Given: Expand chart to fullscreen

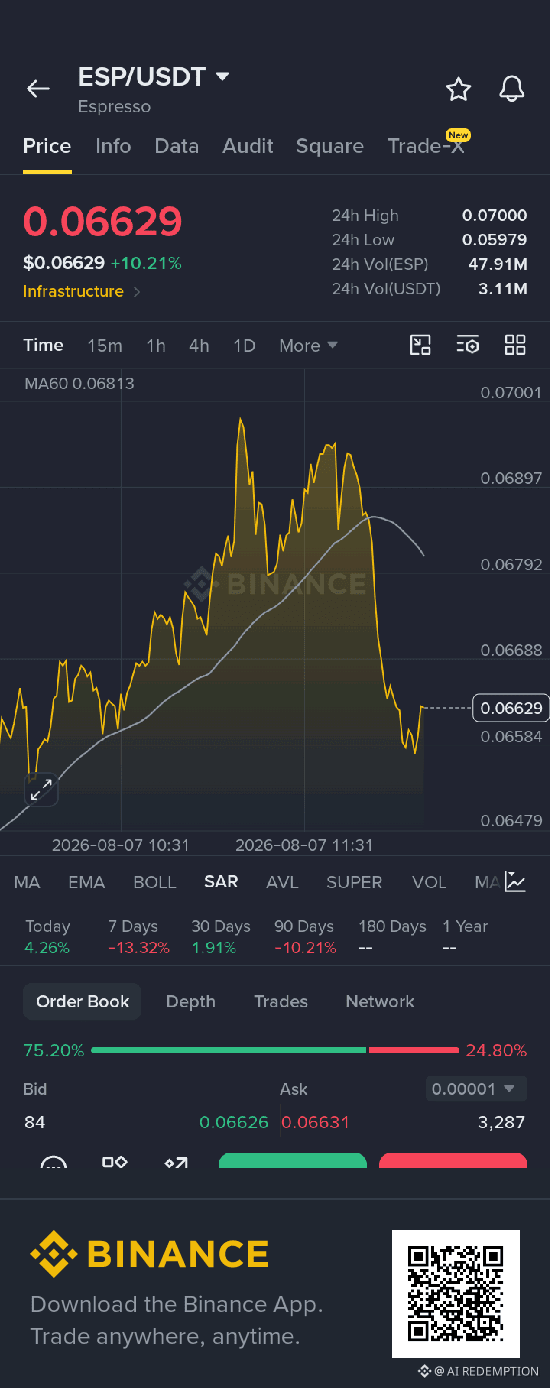Looking at the screenshot, I should click(41, 791).
